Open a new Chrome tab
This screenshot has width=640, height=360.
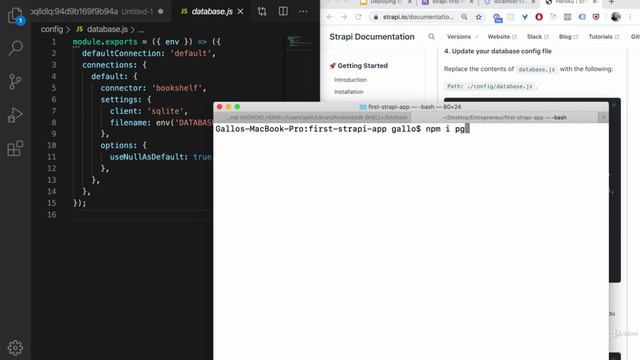(x=611, y=2)
